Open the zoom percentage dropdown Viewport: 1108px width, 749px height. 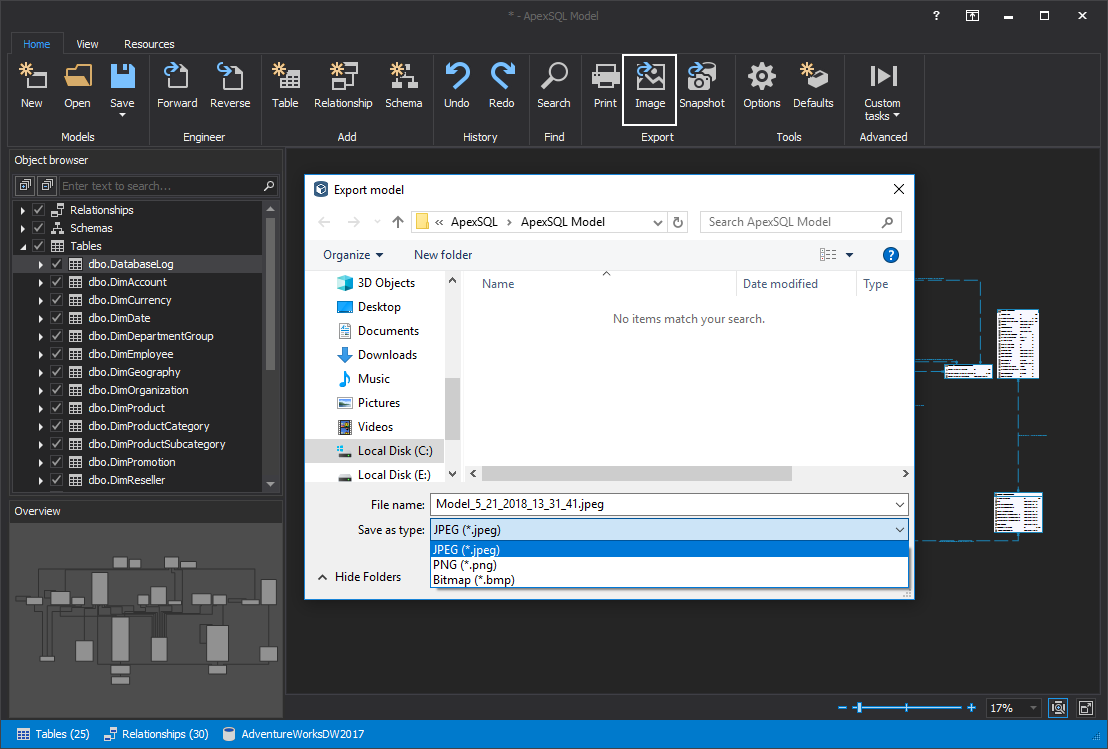pos(1033,707)
